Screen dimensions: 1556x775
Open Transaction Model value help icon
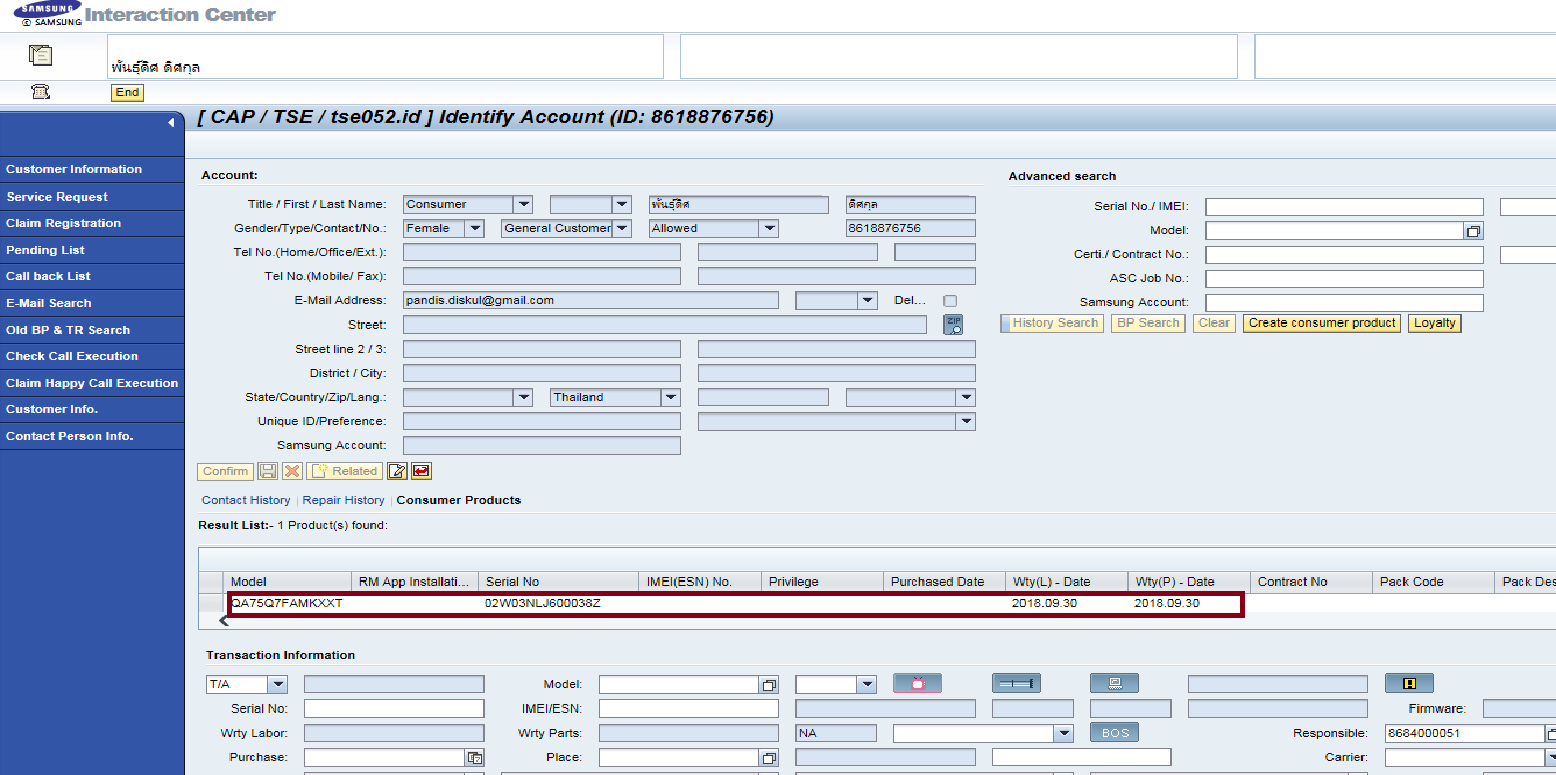(x=769, y=685)
